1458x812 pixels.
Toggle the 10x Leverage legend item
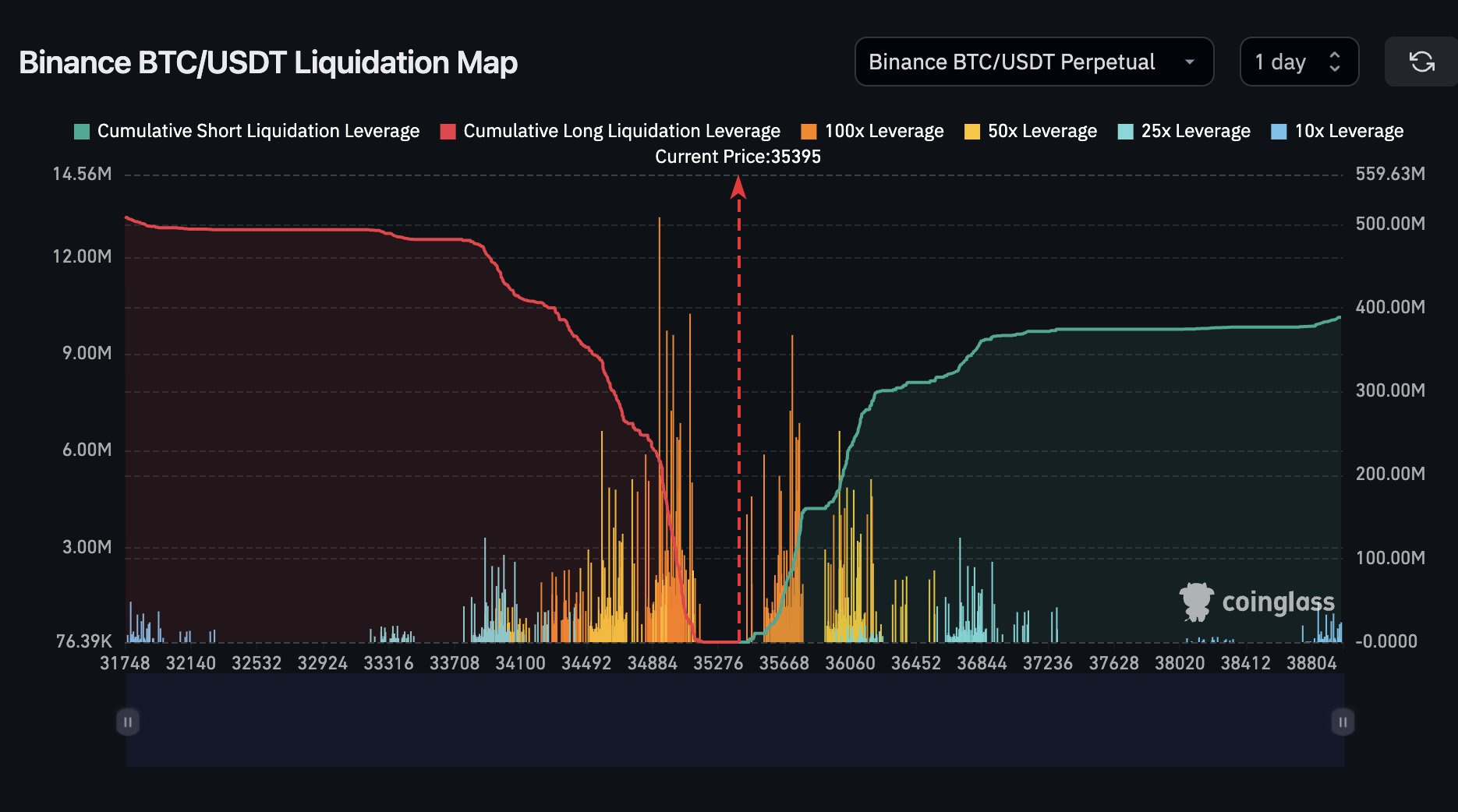pyautogui.click(x=1337, y=131)
